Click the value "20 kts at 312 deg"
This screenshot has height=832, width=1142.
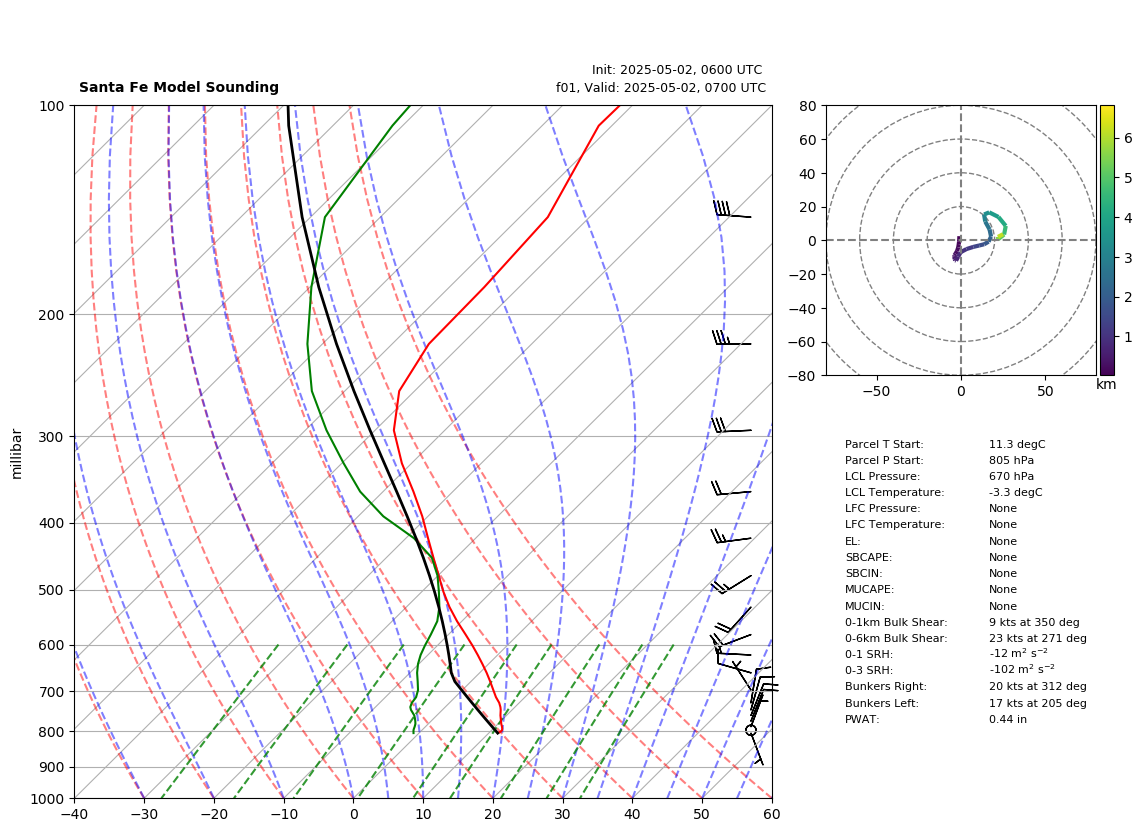tap(1038, 686)
